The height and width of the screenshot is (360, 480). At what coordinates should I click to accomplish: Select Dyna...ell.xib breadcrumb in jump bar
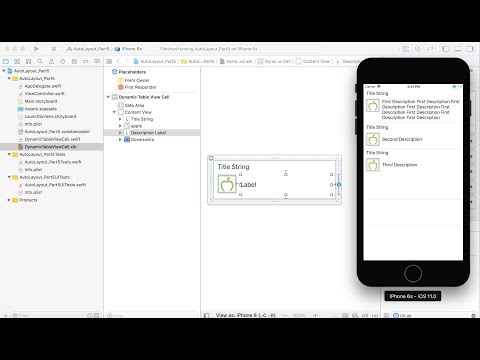point(236,61)
